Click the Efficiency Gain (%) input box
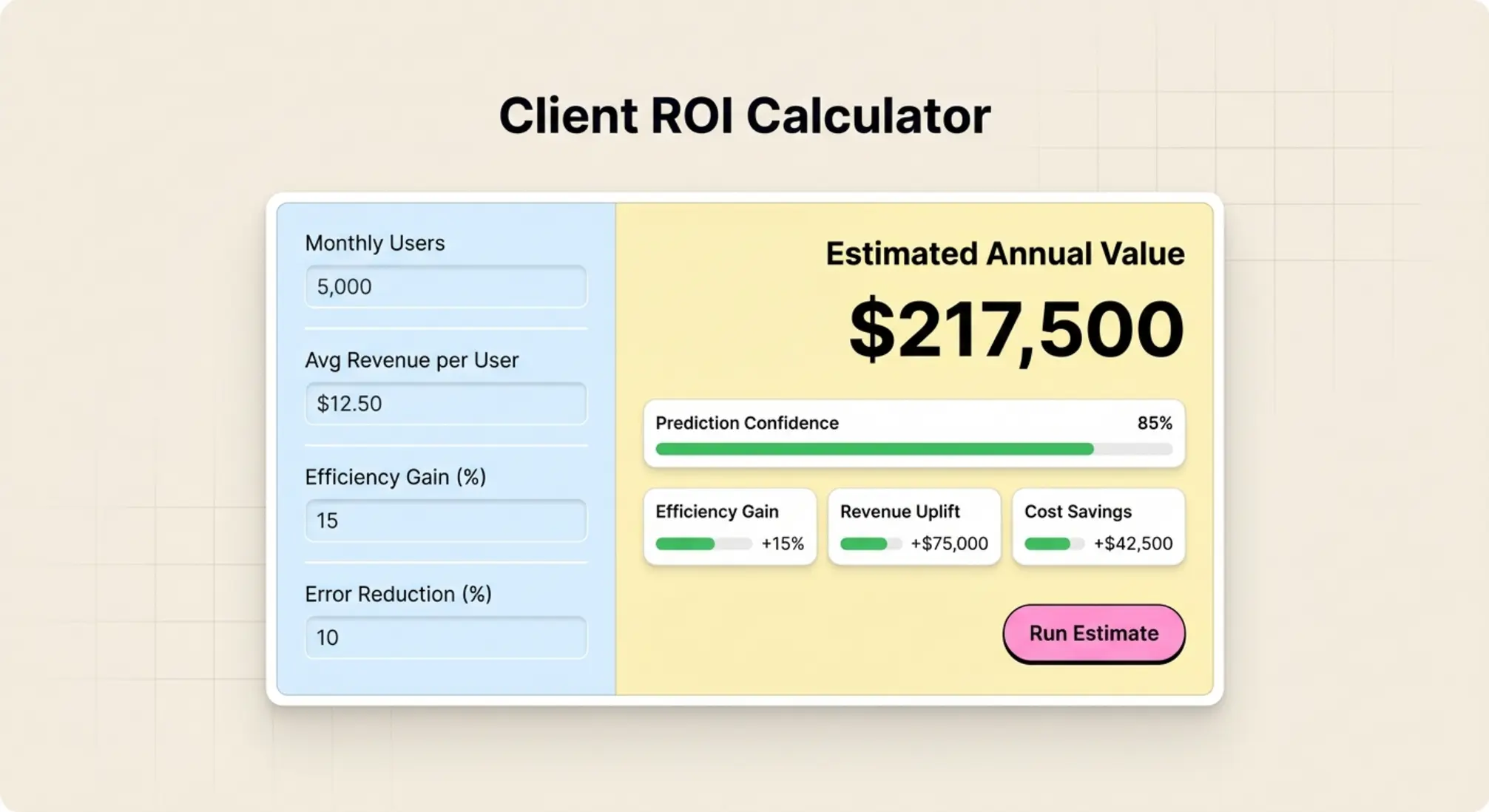 [x=446, y=521]
